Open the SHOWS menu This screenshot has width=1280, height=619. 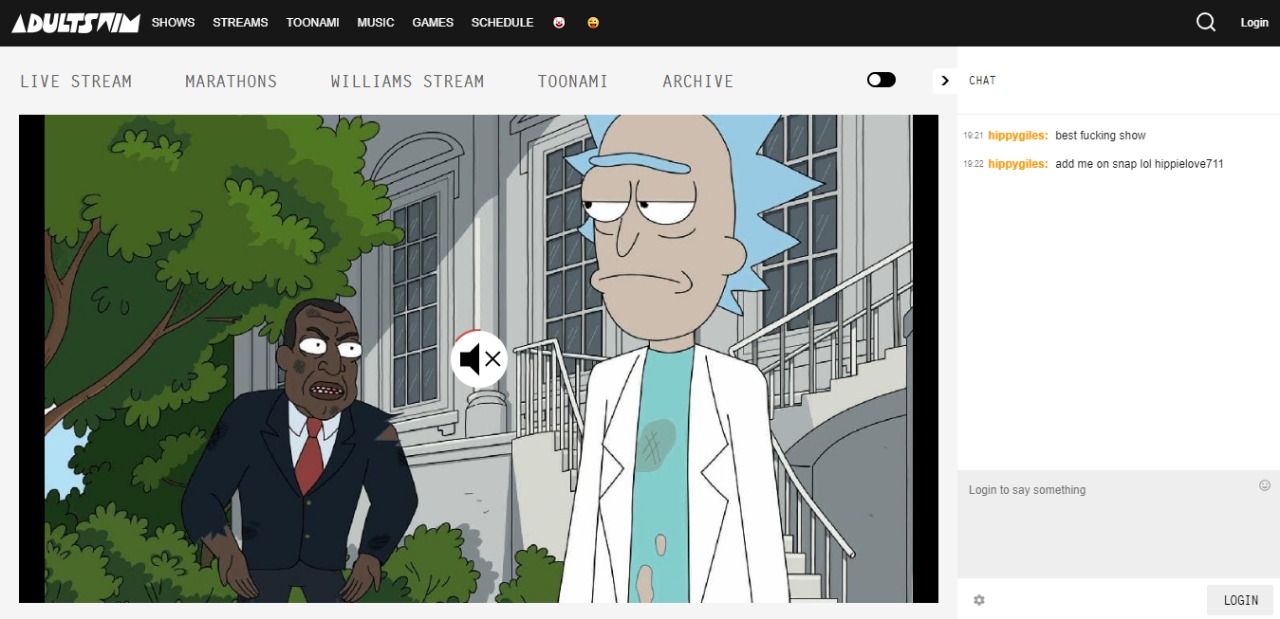tap(173, 22)
